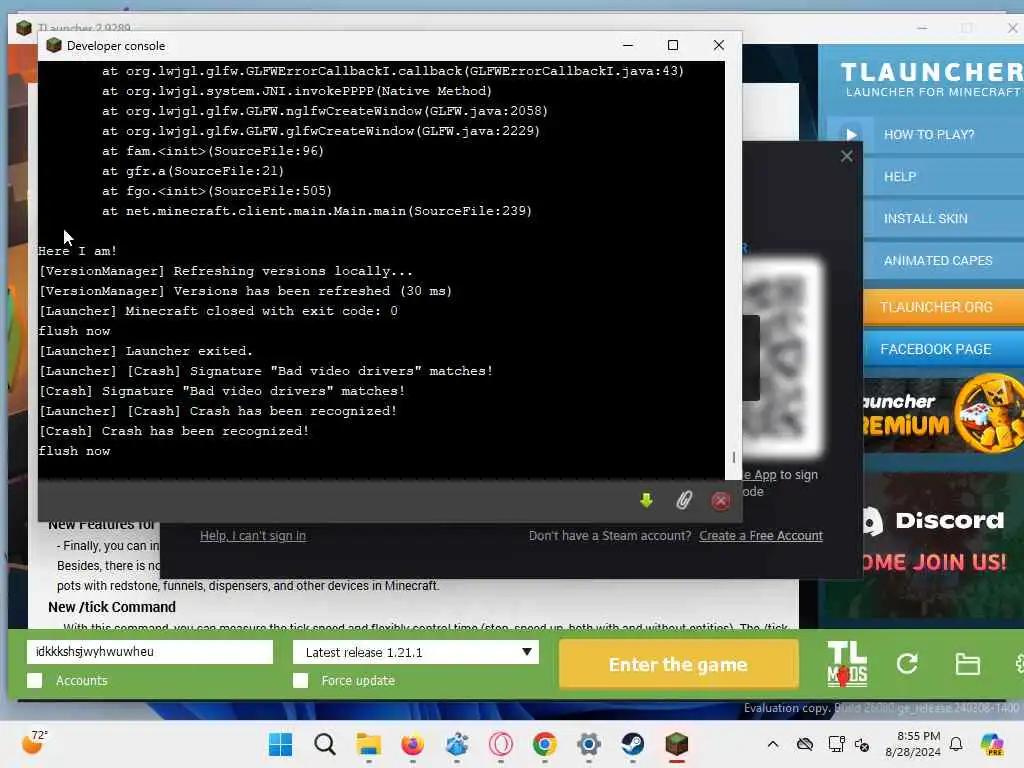Image resolution: width=1024 pixels, height=768 pixels.
Task: Open Windows Search from taskbar
Action: pyautogui.click(x=325, y=744)
